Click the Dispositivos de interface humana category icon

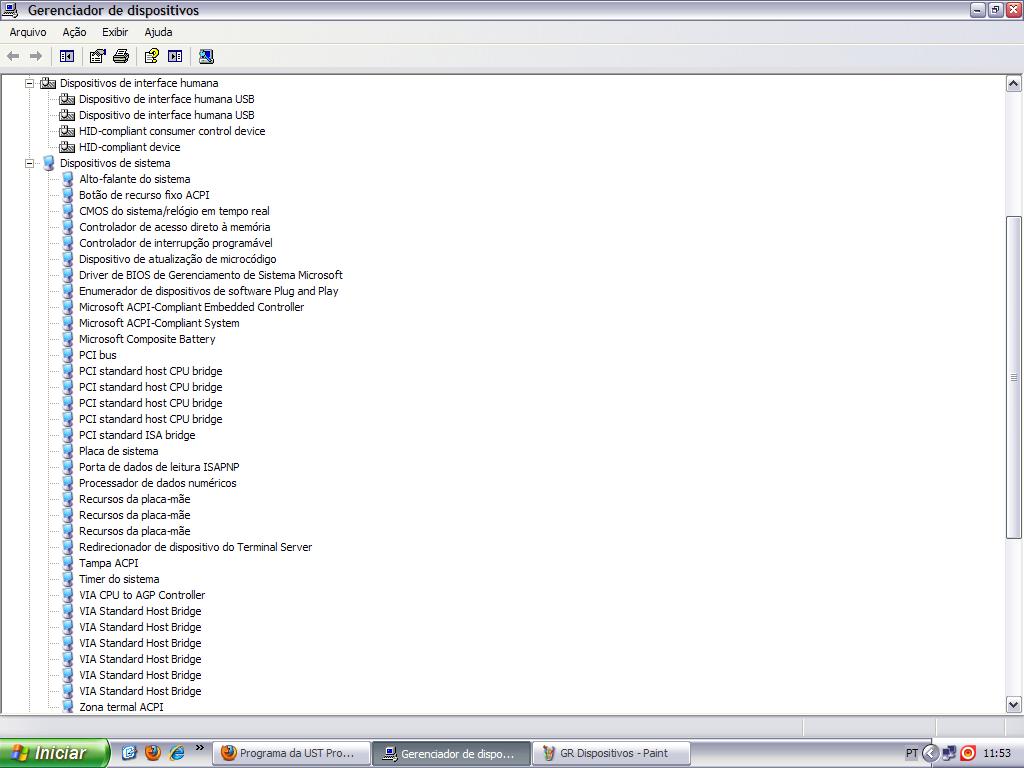pos(48,84)
